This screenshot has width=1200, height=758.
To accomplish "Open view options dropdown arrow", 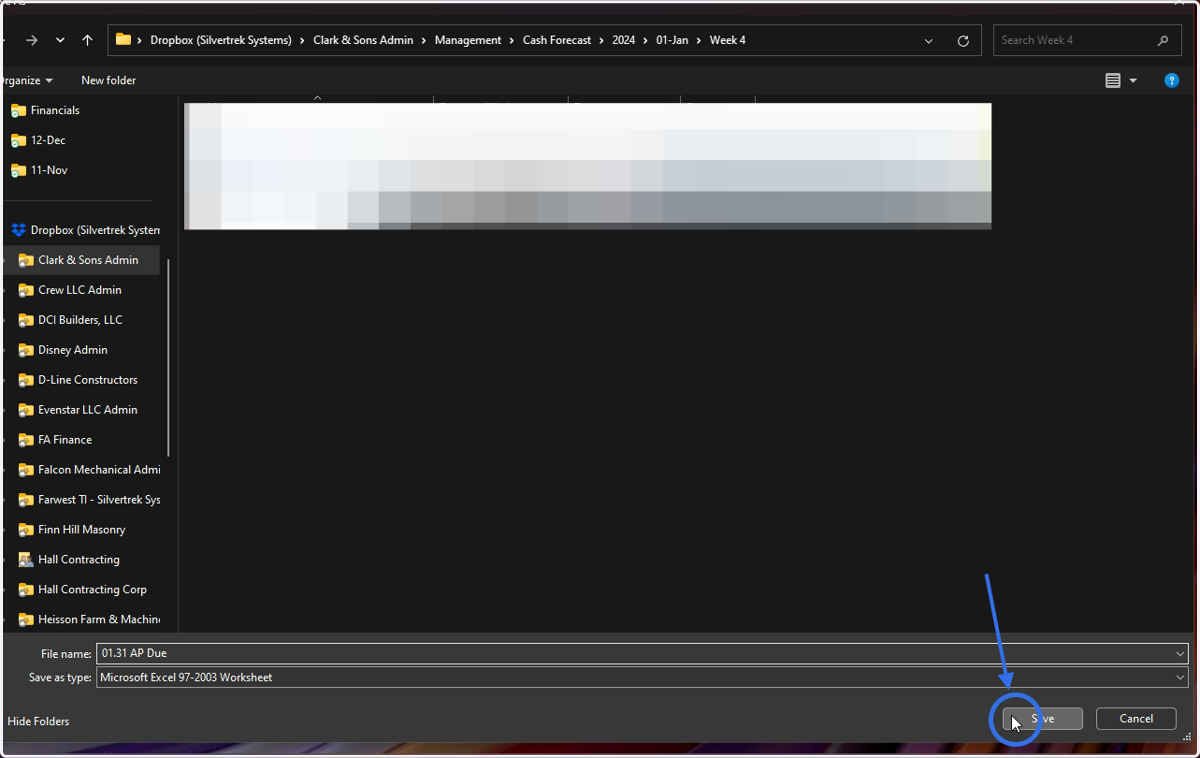I will [x=1133, y=81].
